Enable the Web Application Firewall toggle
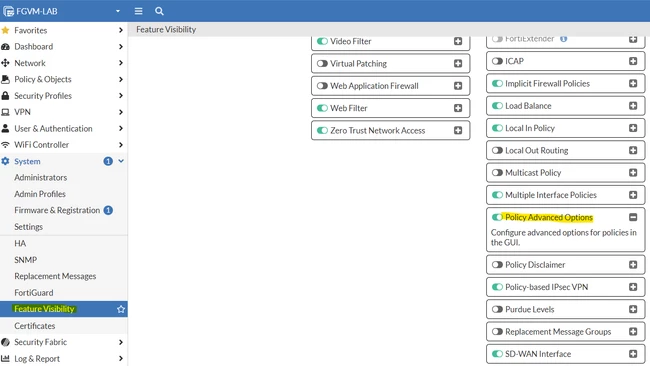Viewport: 650px width, 366px height. point(322,86)
